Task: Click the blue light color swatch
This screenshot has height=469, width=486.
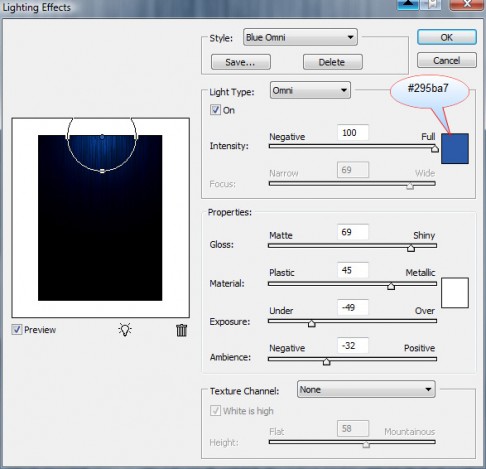Action: point(455,148)
